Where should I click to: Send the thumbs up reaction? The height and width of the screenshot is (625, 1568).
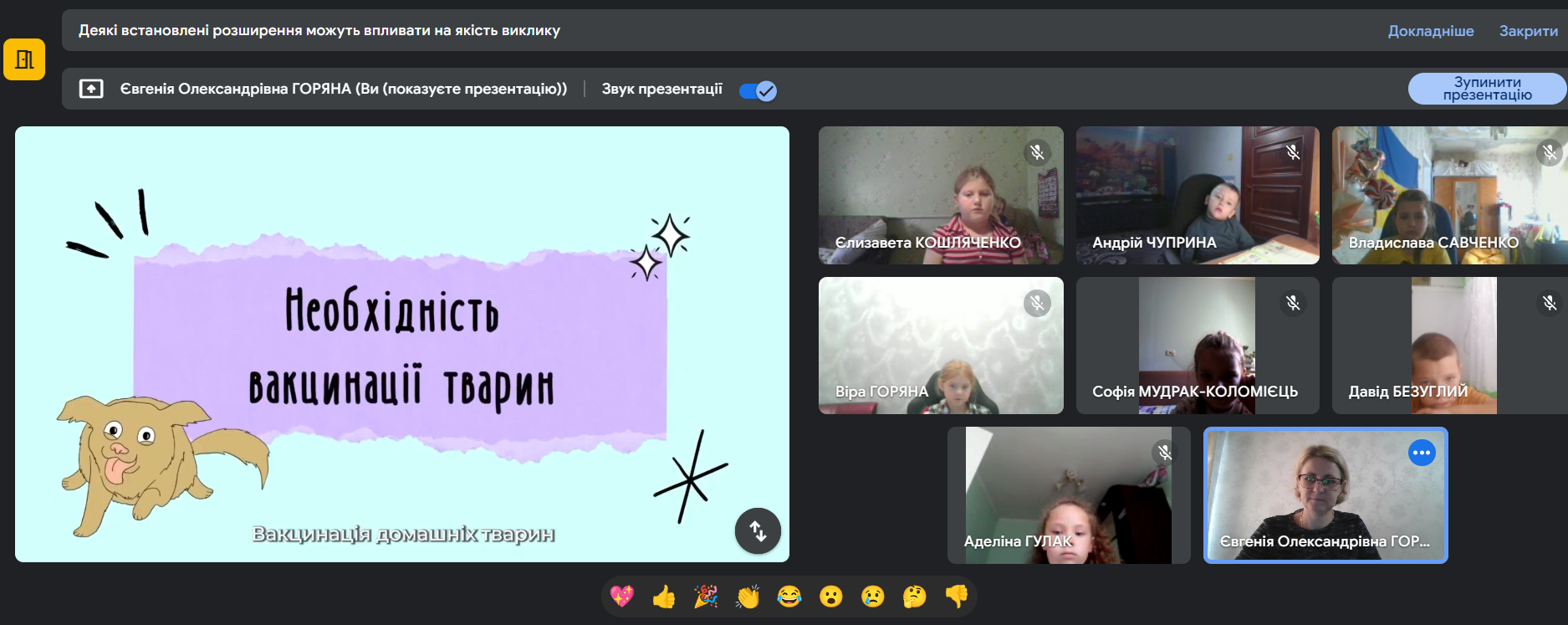(x=664, y=597)
